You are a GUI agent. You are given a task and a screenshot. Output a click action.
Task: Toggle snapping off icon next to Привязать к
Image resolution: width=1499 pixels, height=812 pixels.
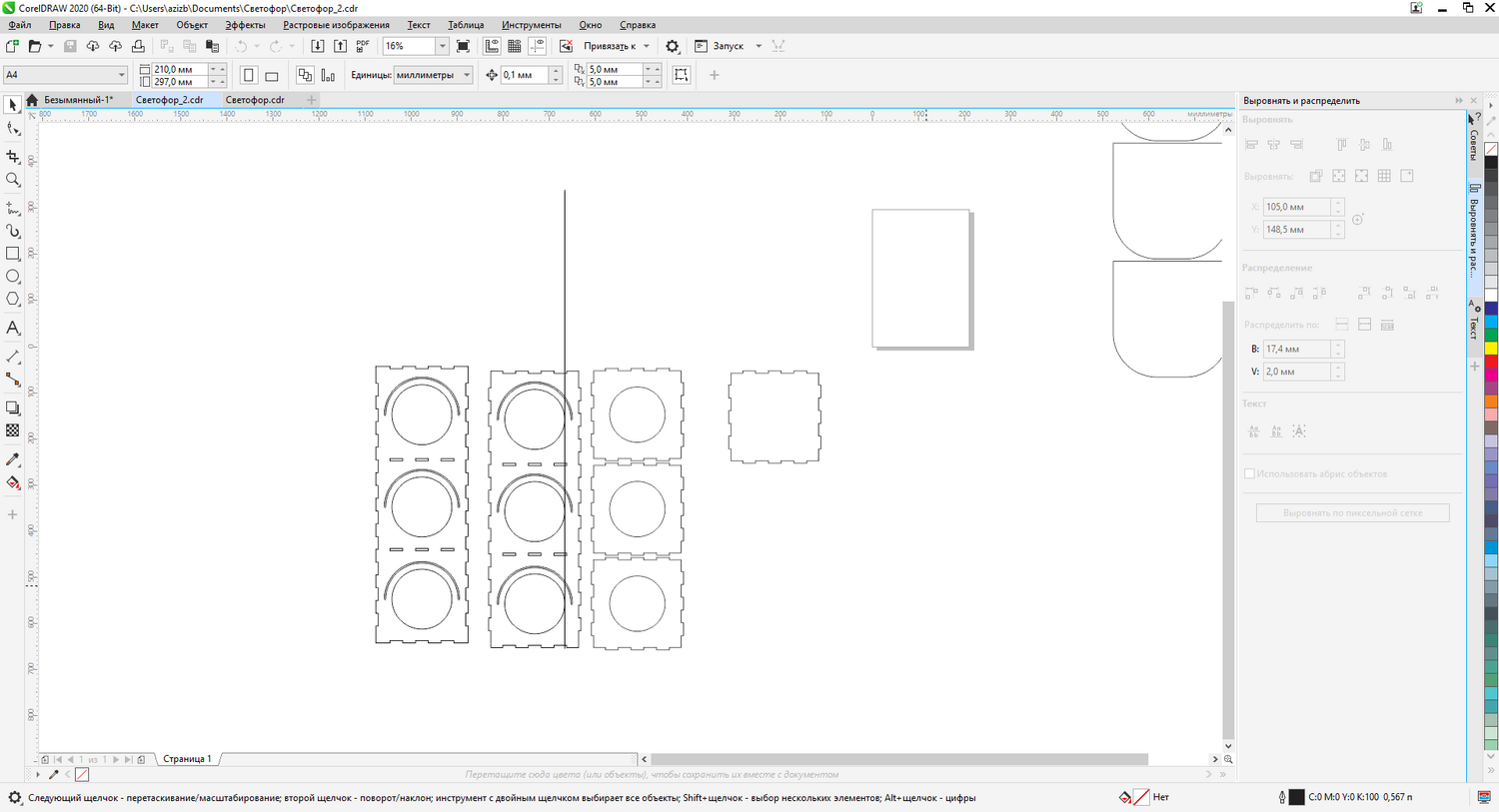567,46
